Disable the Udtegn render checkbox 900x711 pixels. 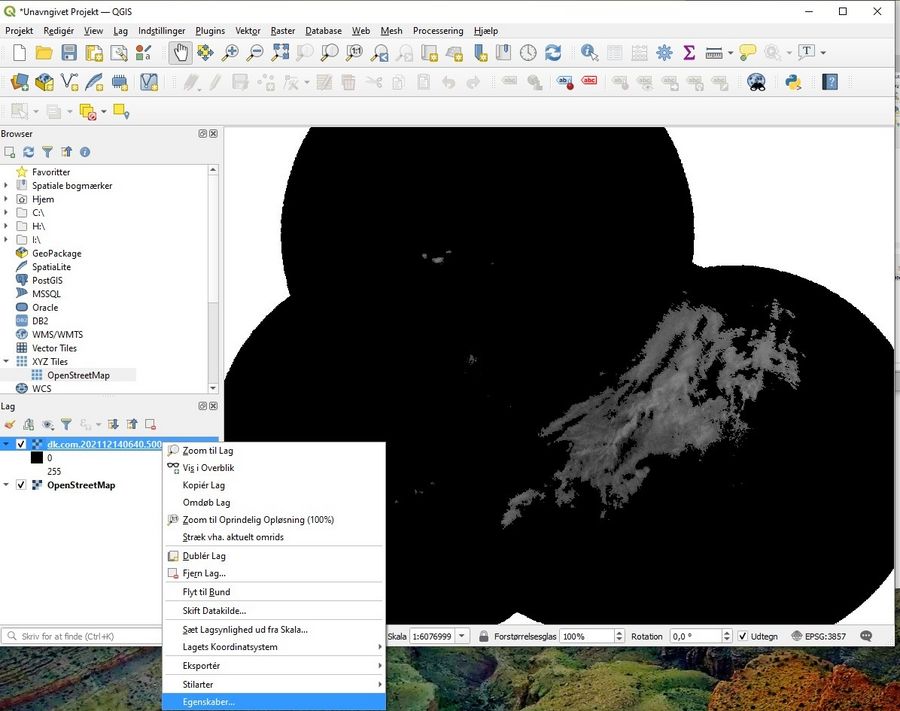point(742,636)
